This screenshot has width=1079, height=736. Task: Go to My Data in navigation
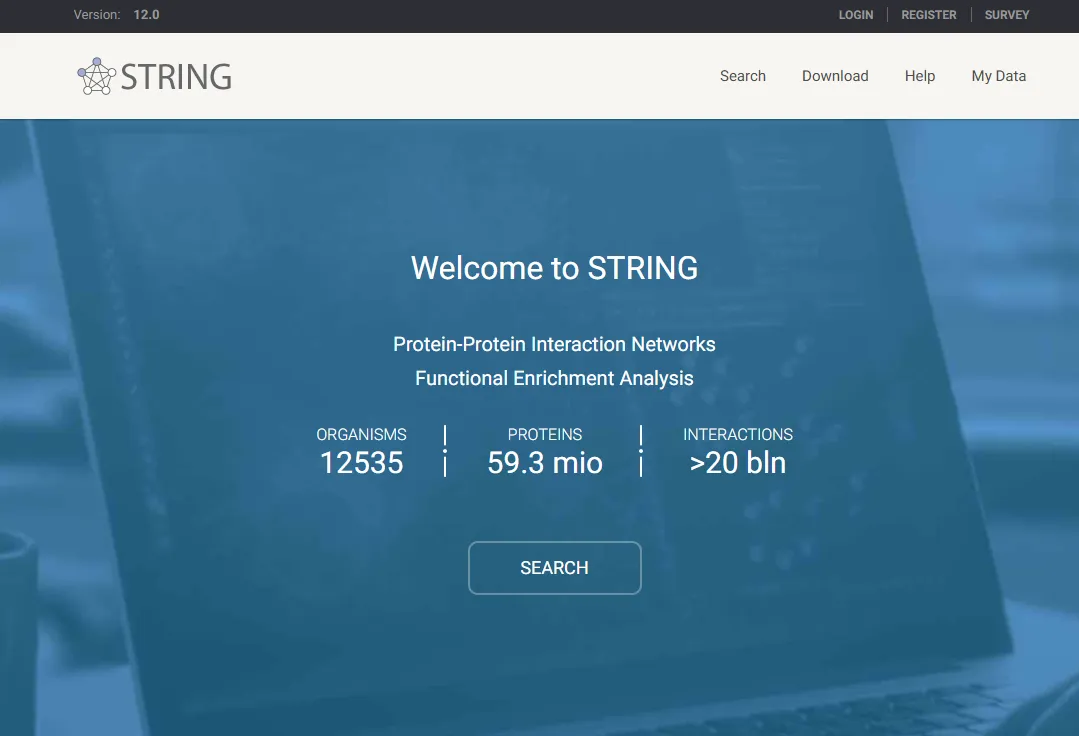tap(998, 76)
